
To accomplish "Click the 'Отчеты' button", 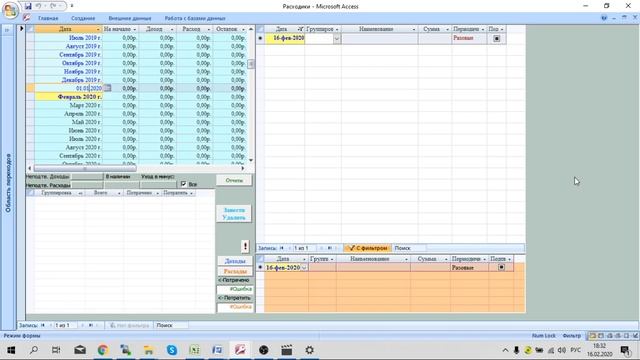I will [234, 180].
